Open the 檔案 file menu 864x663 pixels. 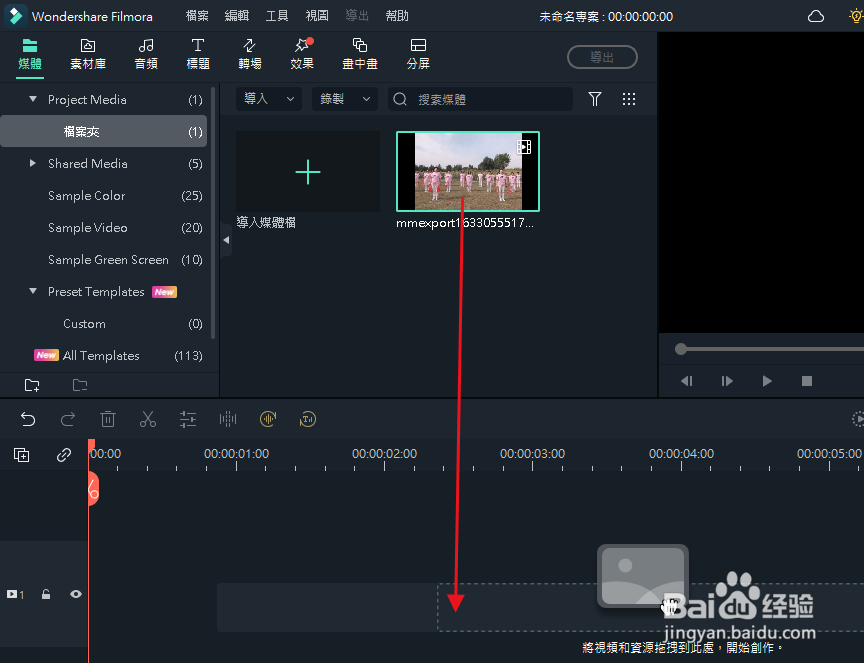click(197, 16)
